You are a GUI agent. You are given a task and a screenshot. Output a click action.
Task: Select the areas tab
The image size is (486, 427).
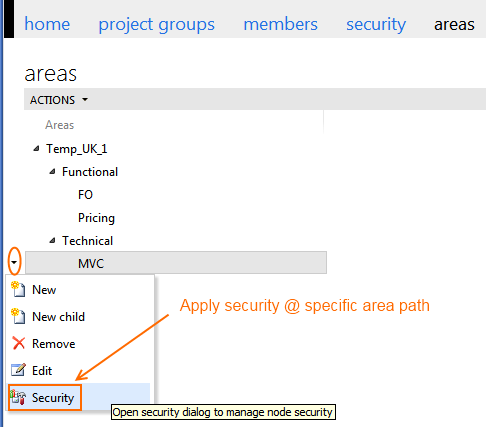(454, 25)
